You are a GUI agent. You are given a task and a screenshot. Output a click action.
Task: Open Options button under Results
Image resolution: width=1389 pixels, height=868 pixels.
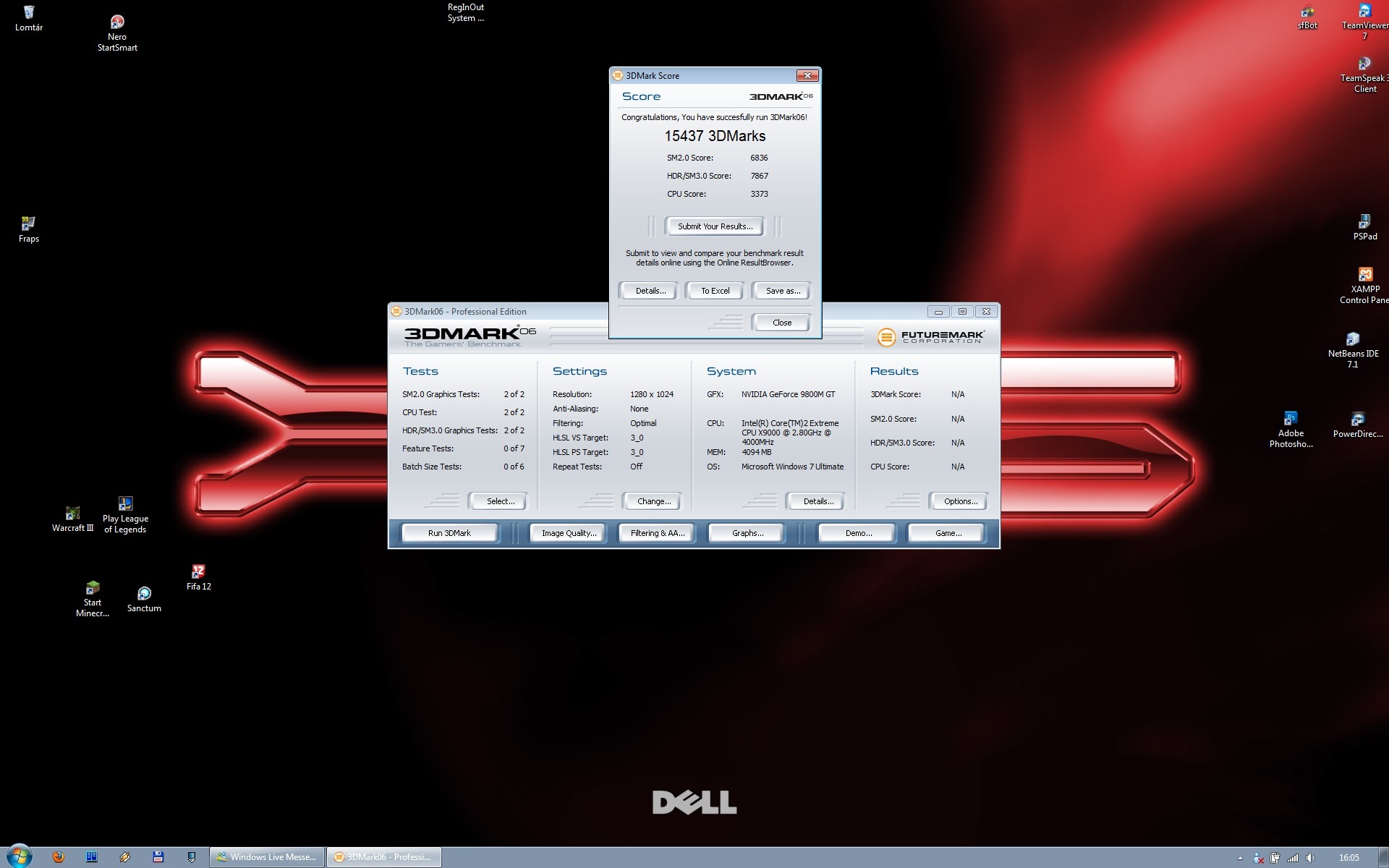pyautogui.click(x=959, y=501)
